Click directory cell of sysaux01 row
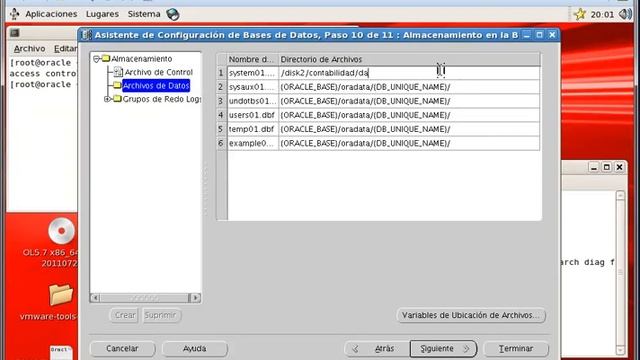 (409, 87)
